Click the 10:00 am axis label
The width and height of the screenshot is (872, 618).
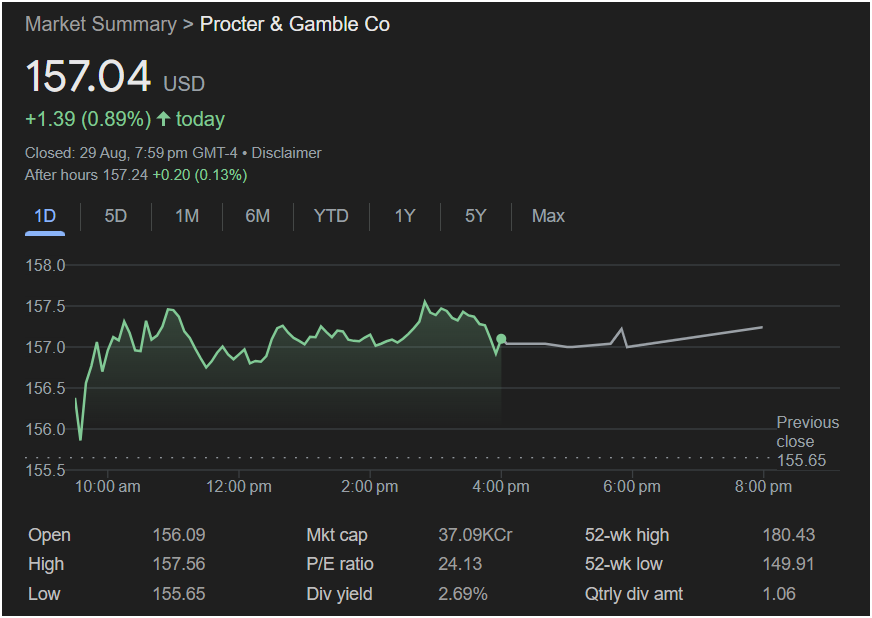pyautogui.click(x=107, y=487)
